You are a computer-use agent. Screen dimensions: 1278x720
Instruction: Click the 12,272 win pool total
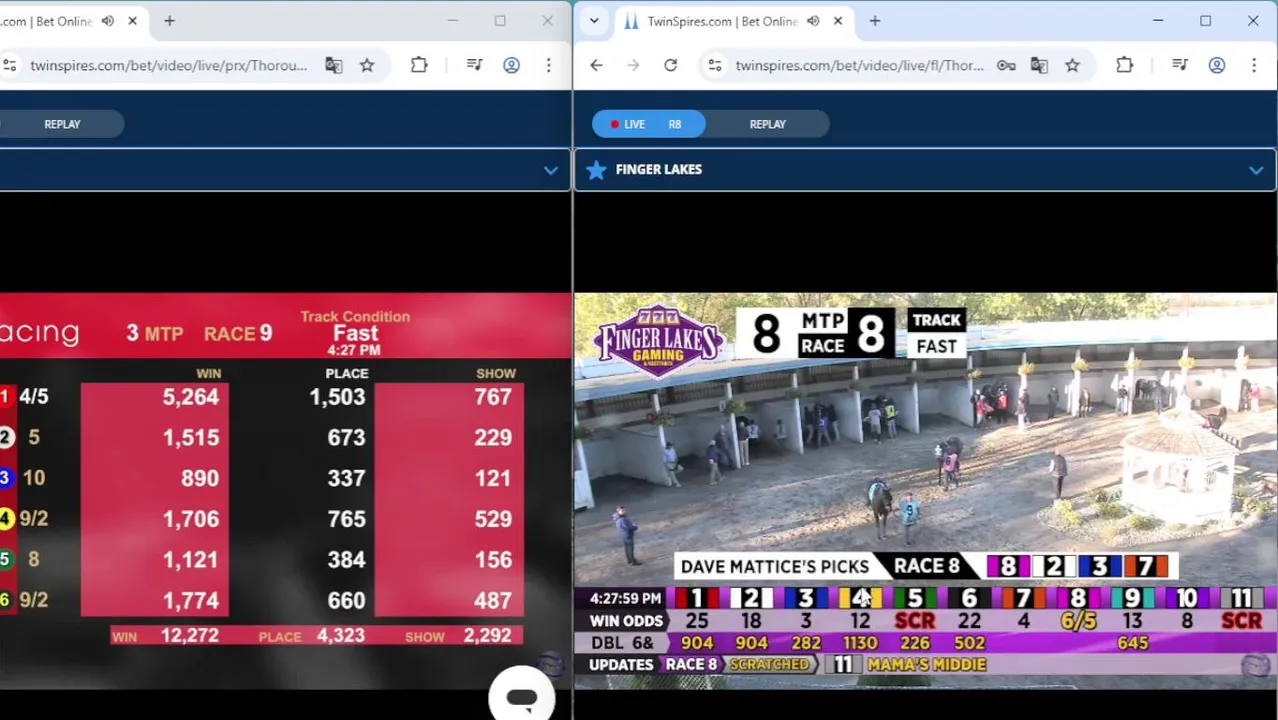click(x=189, y=635)
